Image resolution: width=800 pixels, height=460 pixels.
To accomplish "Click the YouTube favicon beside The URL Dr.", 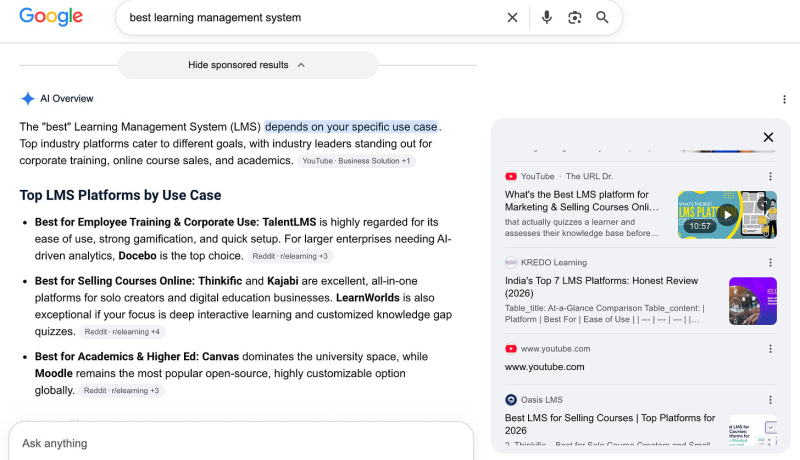I will (x=511, y=176).
